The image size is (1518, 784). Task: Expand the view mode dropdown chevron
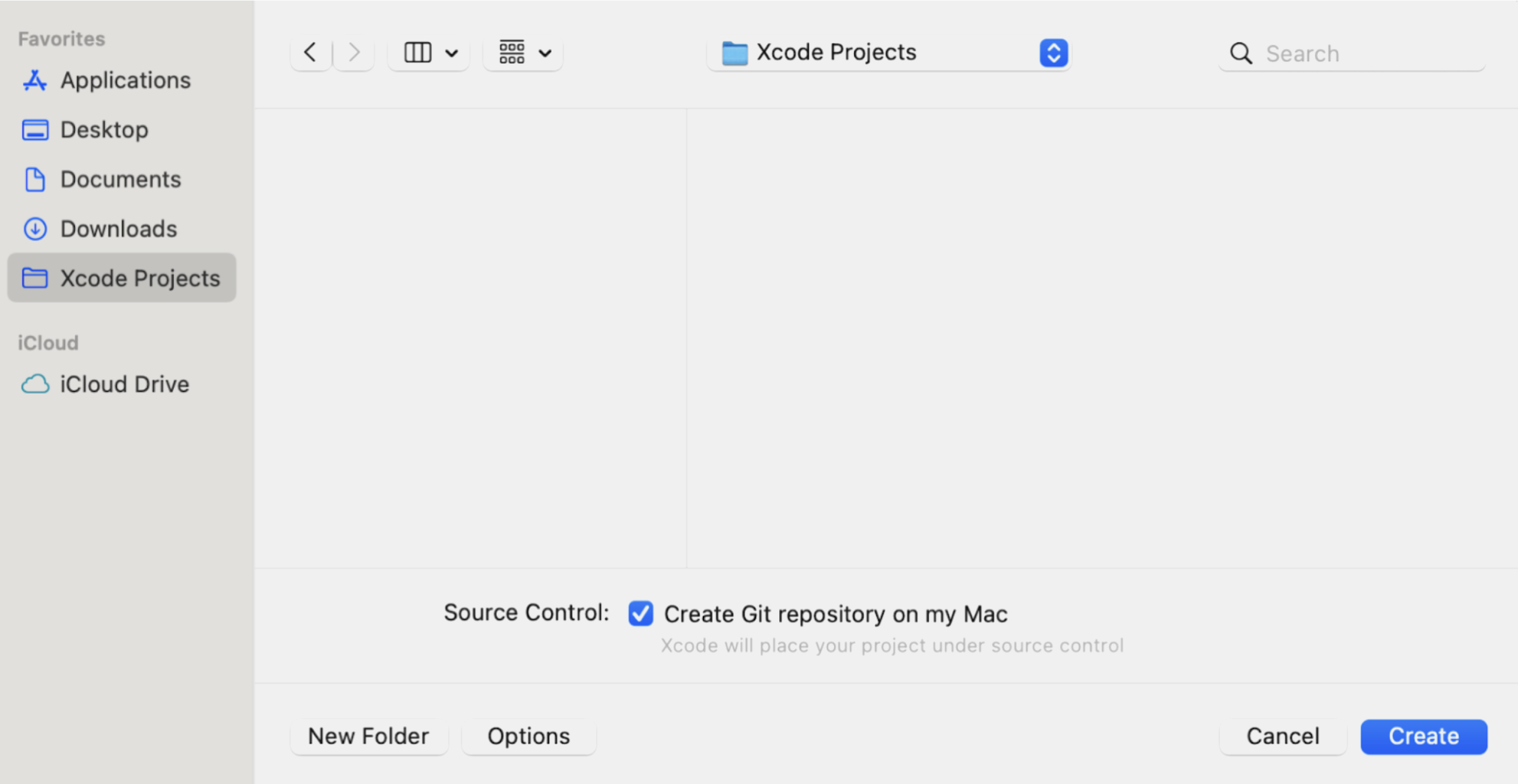click(451, 54)
